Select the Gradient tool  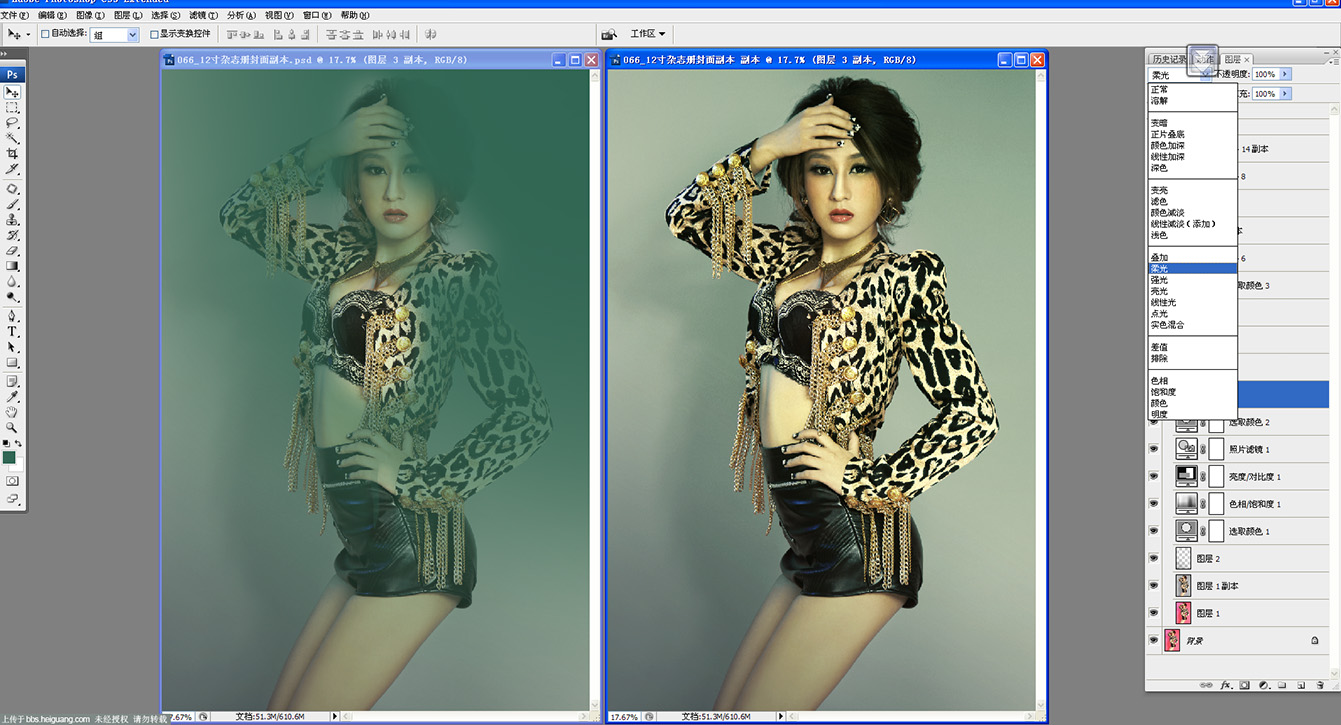pos(12,266)
